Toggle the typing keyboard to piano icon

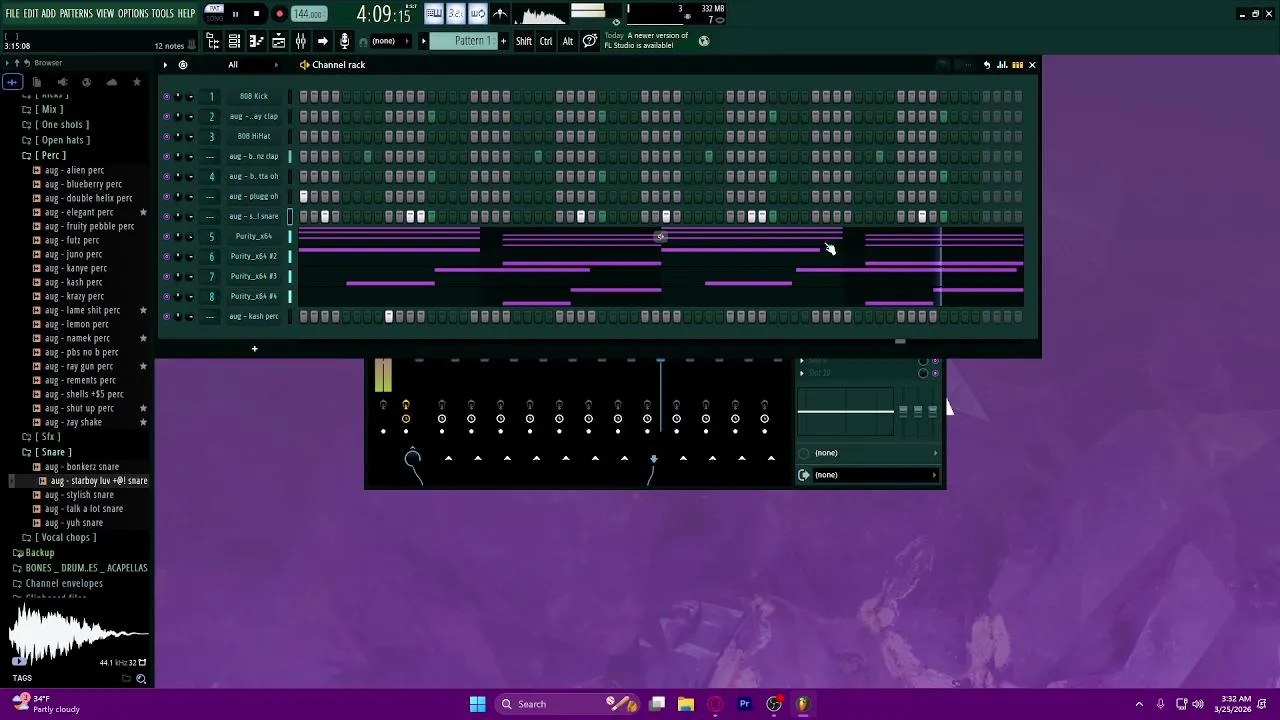[x=433, y=13]
